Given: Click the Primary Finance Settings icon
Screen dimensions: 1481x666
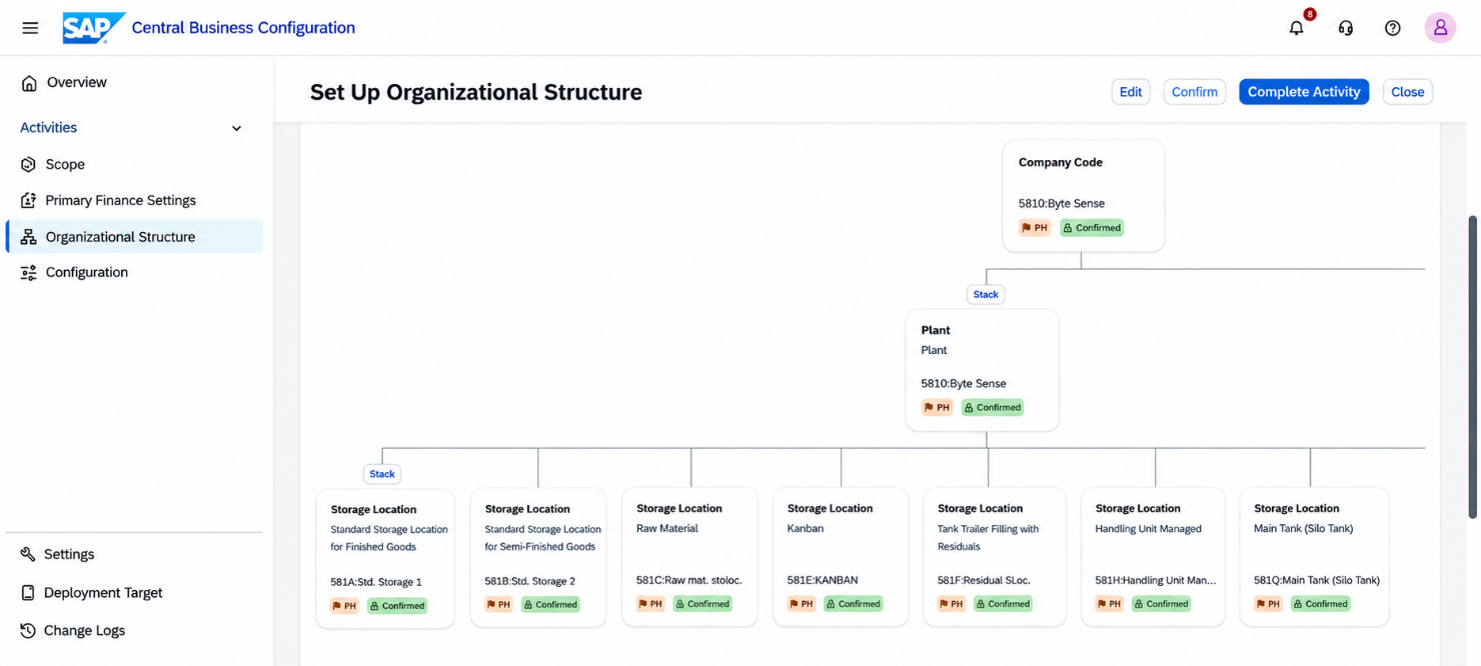Looking at the screenshot, I should (28, 200).
